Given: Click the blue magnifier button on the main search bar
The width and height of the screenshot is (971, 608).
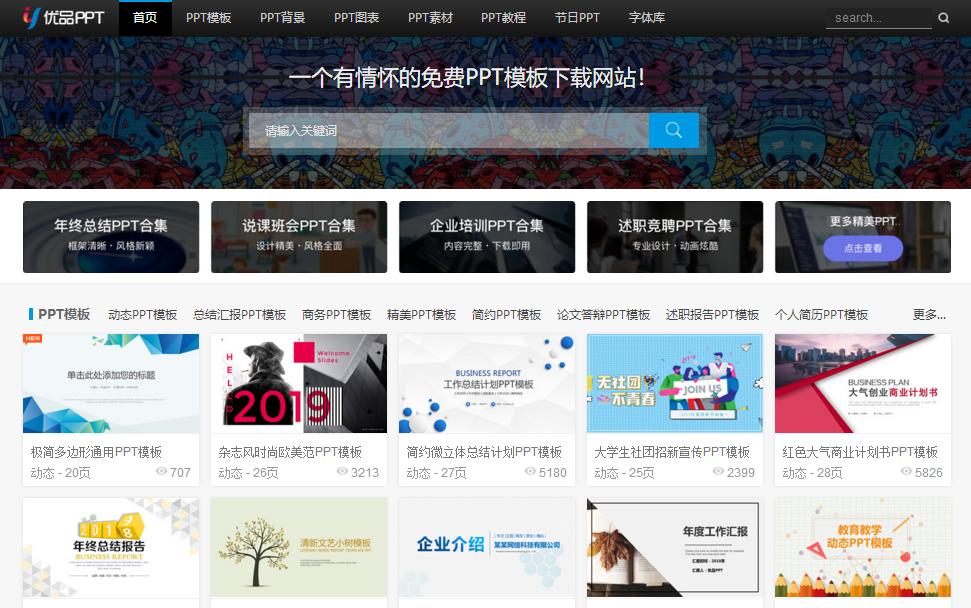Looking at the screenshot, I should (x=674, y=130).
